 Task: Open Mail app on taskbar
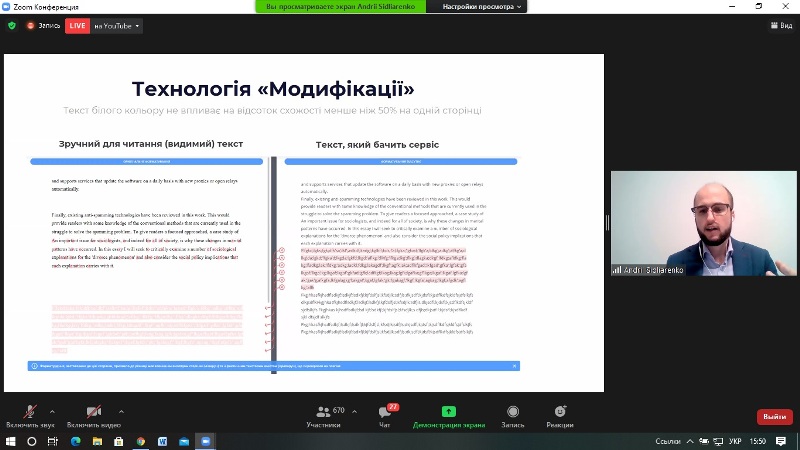tap(184, 441)
